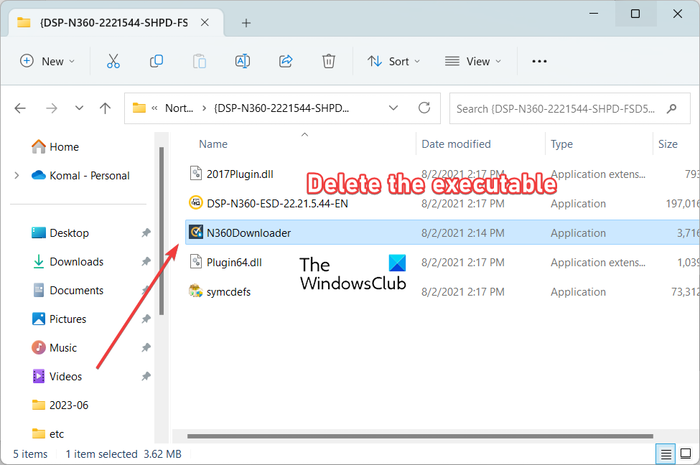Image resolution: width=700 pixels, height=465 pixels.
Task: Click the Plugin64.dll file icon
Action: point(196,262)
